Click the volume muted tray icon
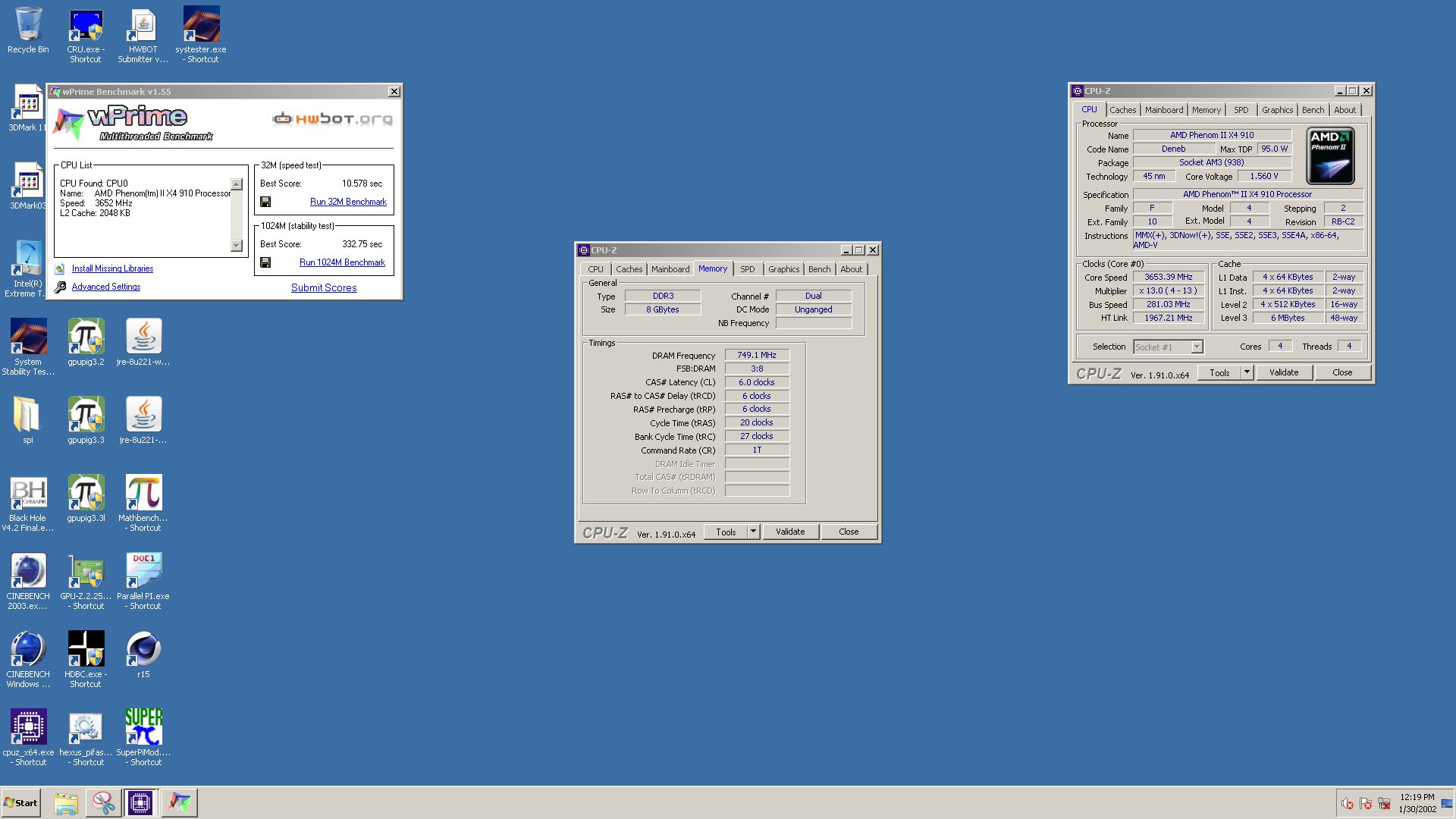The image size is (1456, 819). point(1348,803)
